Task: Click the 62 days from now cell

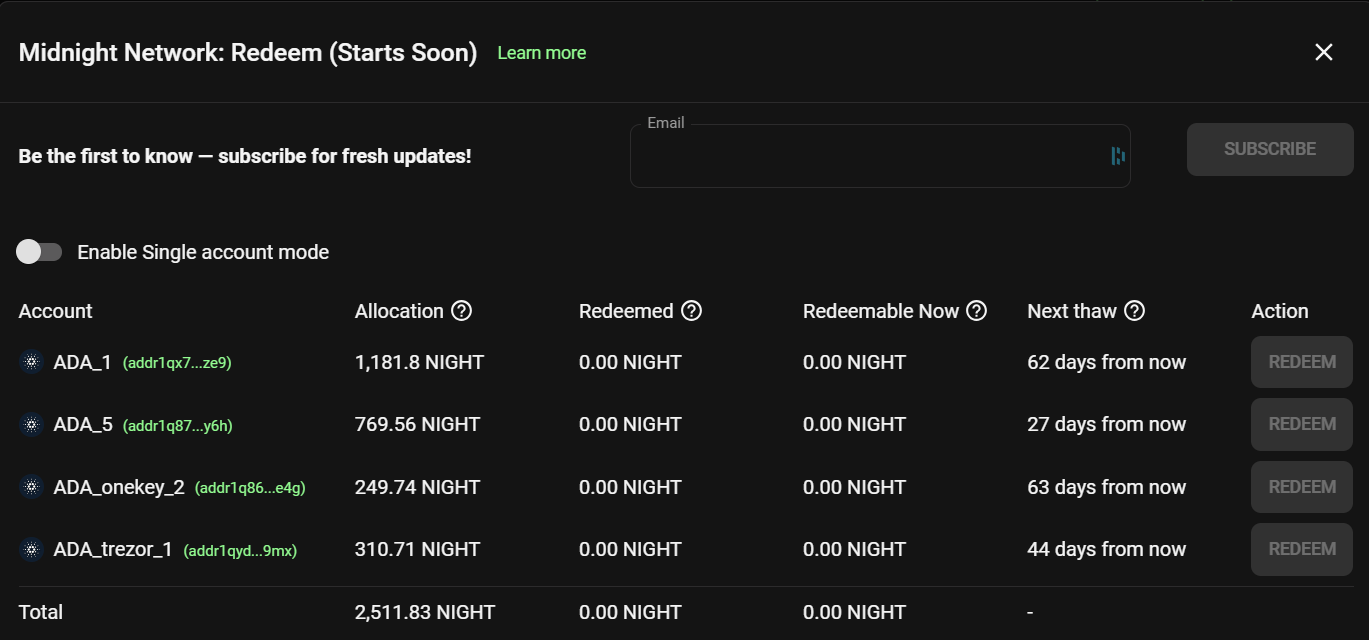Action: 1107,362
